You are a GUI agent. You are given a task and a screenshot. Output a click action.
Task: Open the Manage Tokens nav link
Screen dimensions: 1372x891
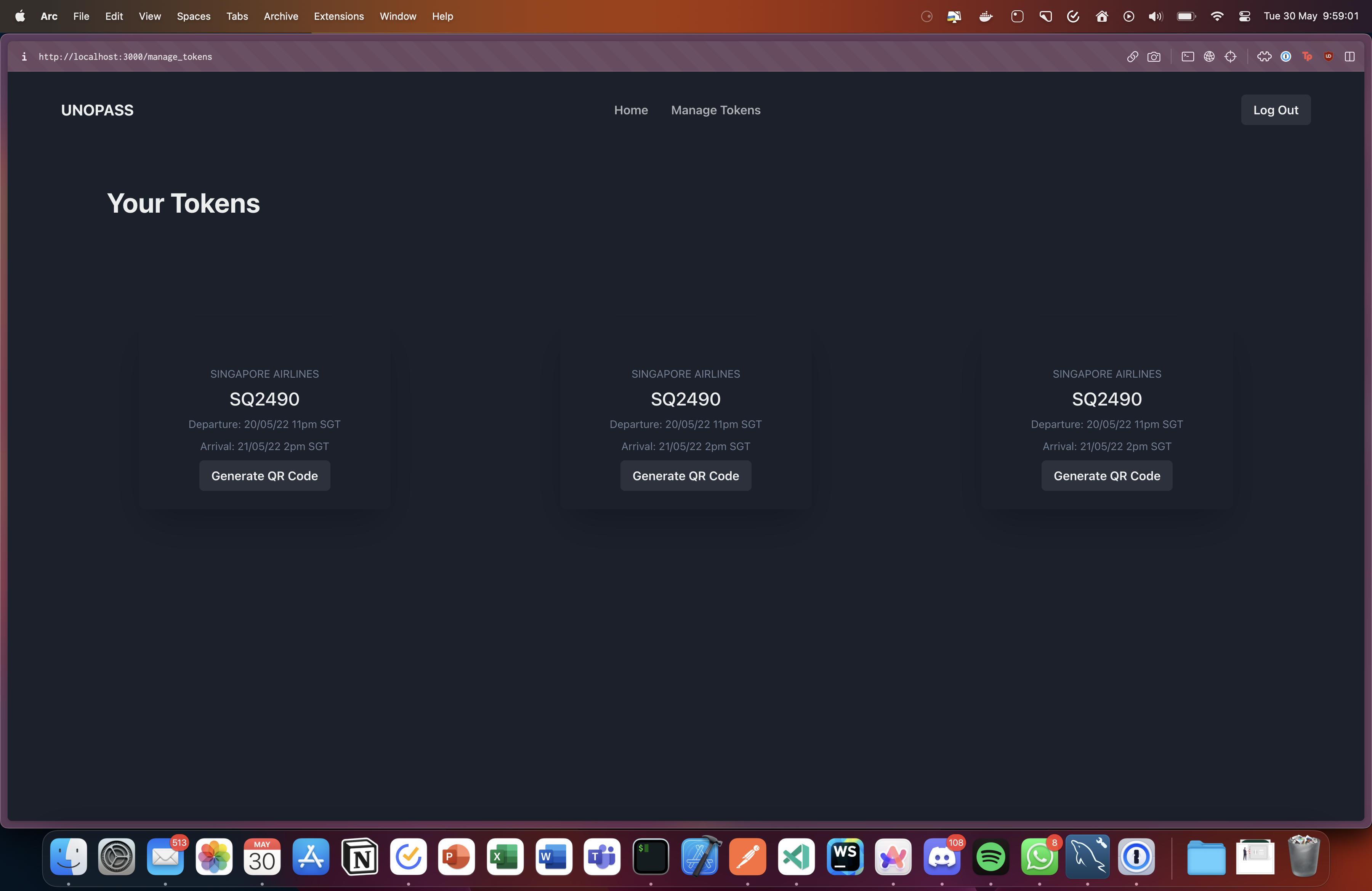coord(715,110)
